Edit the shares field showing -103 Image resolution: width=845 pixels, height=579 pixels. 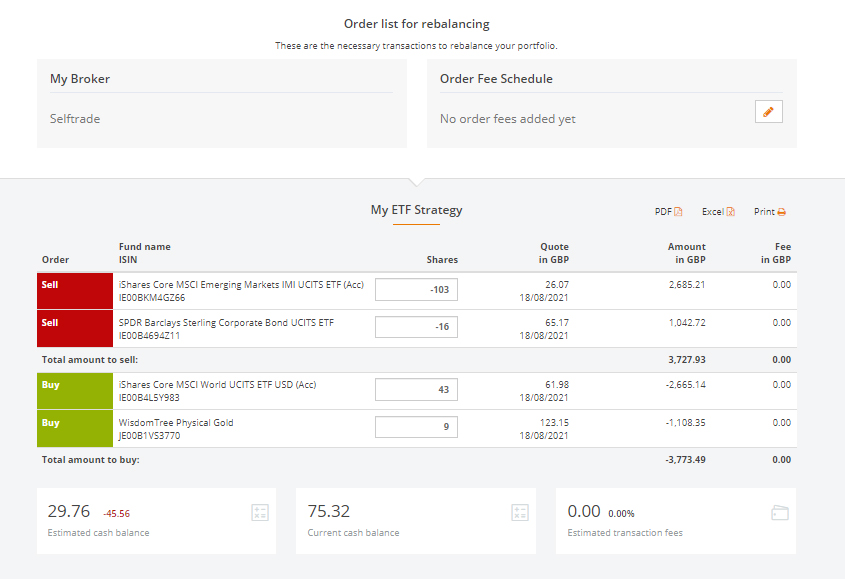(416, 290)
